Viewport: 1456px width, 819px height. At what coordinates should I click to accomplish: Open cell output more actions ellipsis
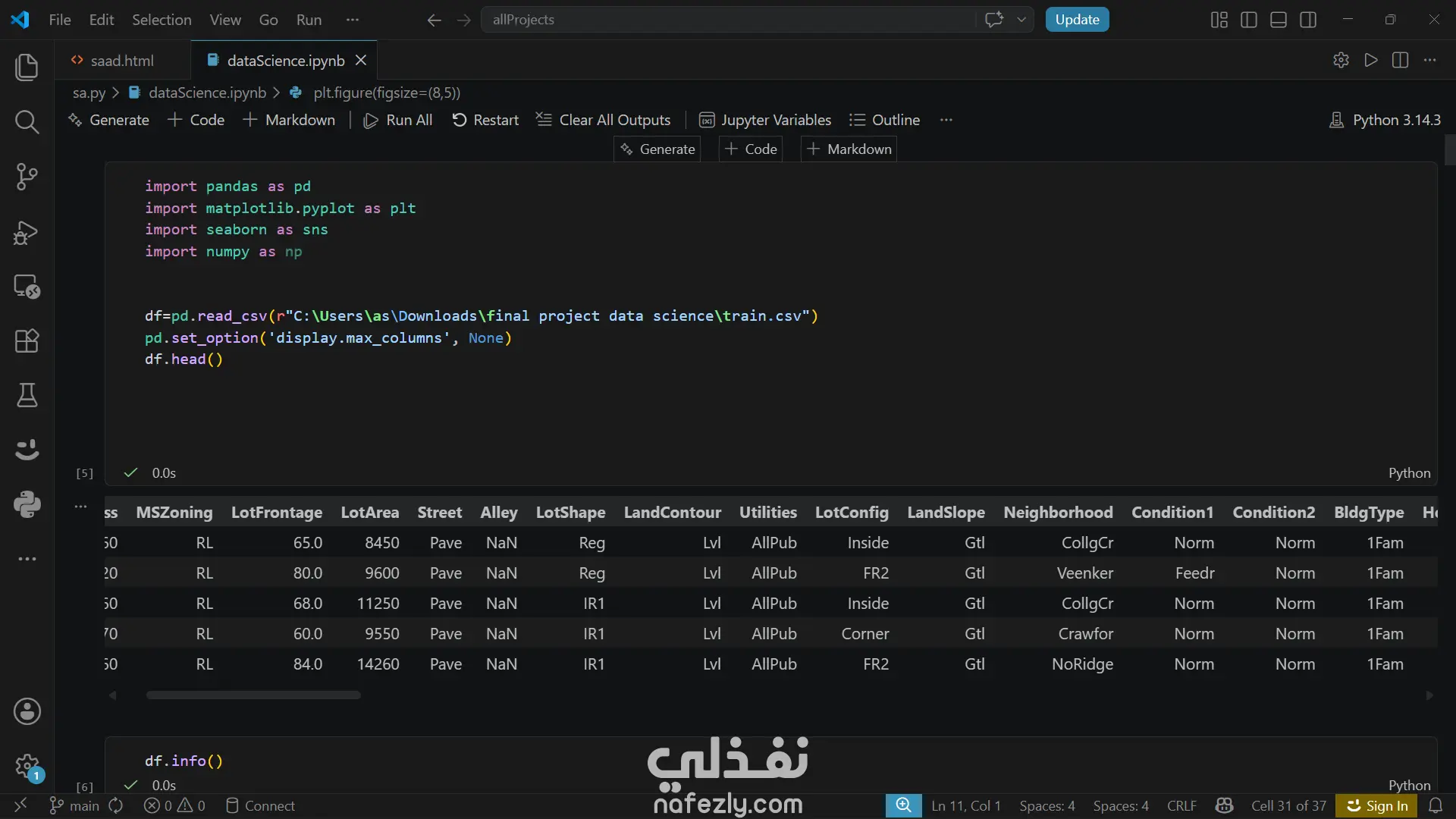click(80, 506)
